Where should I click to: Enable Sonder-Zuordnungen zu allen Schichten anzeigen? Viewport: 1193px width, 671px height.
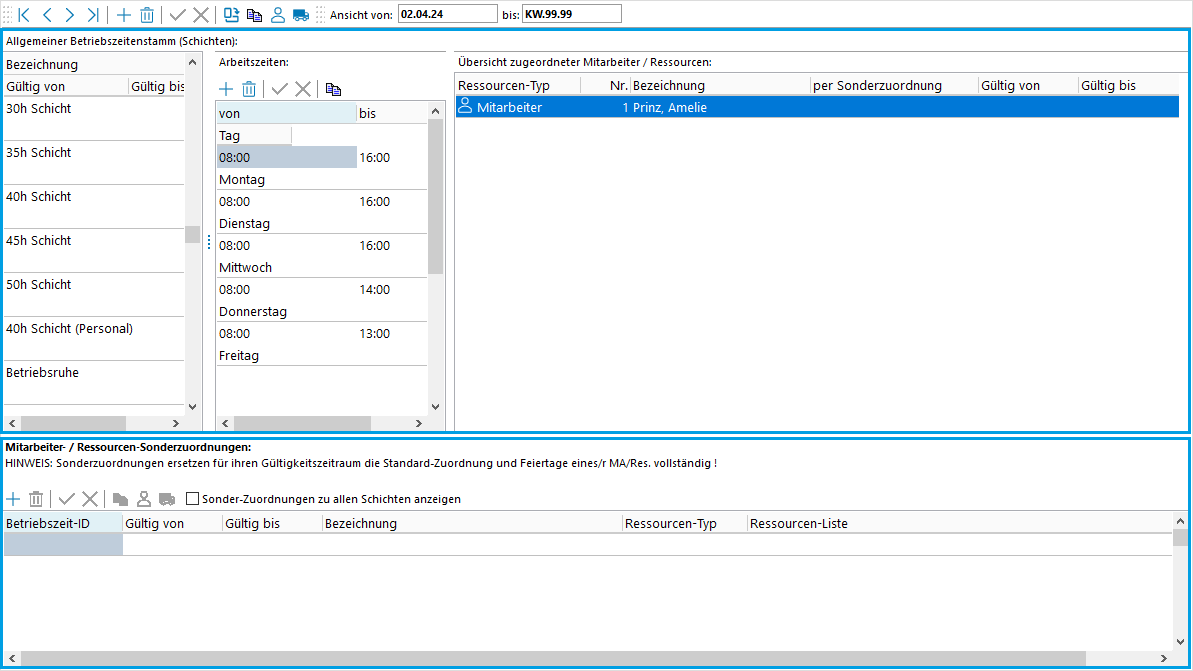click(x=193, y=499)
